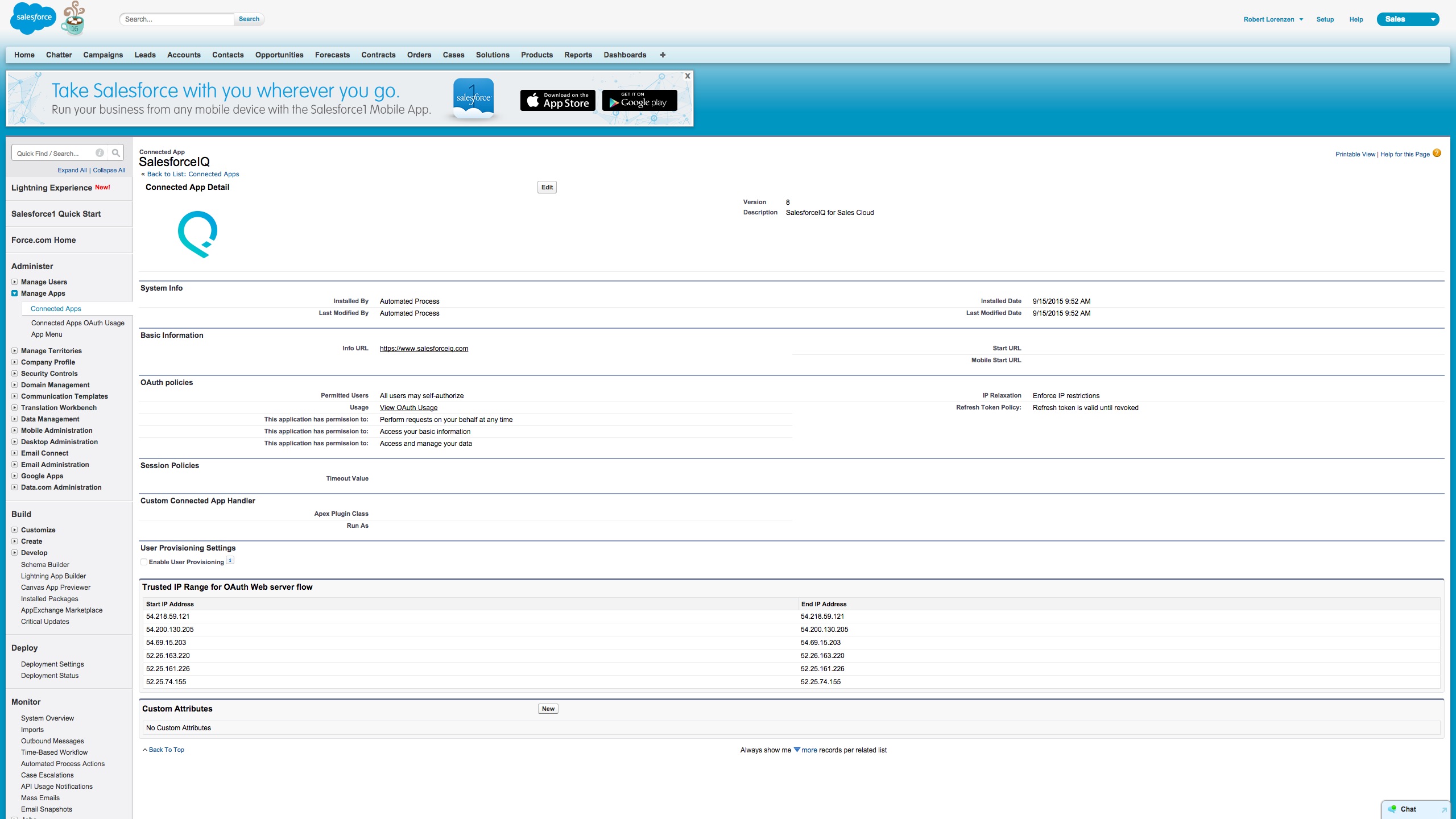Click New under Custom Attributes
The width and height of the screenshot is (1456, 819).
point(548,709)
